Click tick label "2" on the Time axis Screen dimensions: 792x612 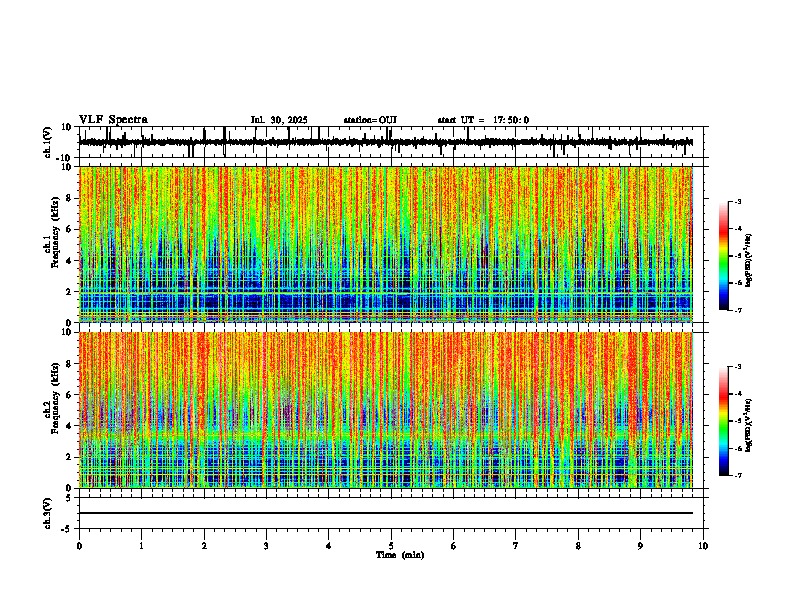tap(204, 546)
